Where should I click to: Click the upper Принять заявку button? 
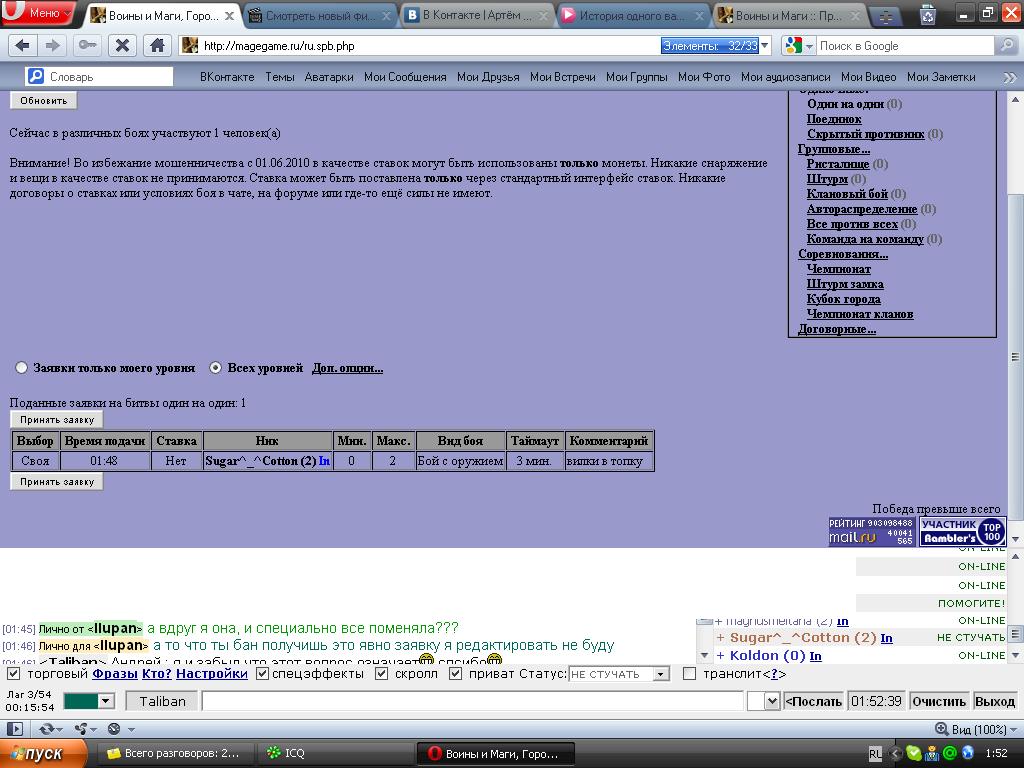(x=57, y=419)
